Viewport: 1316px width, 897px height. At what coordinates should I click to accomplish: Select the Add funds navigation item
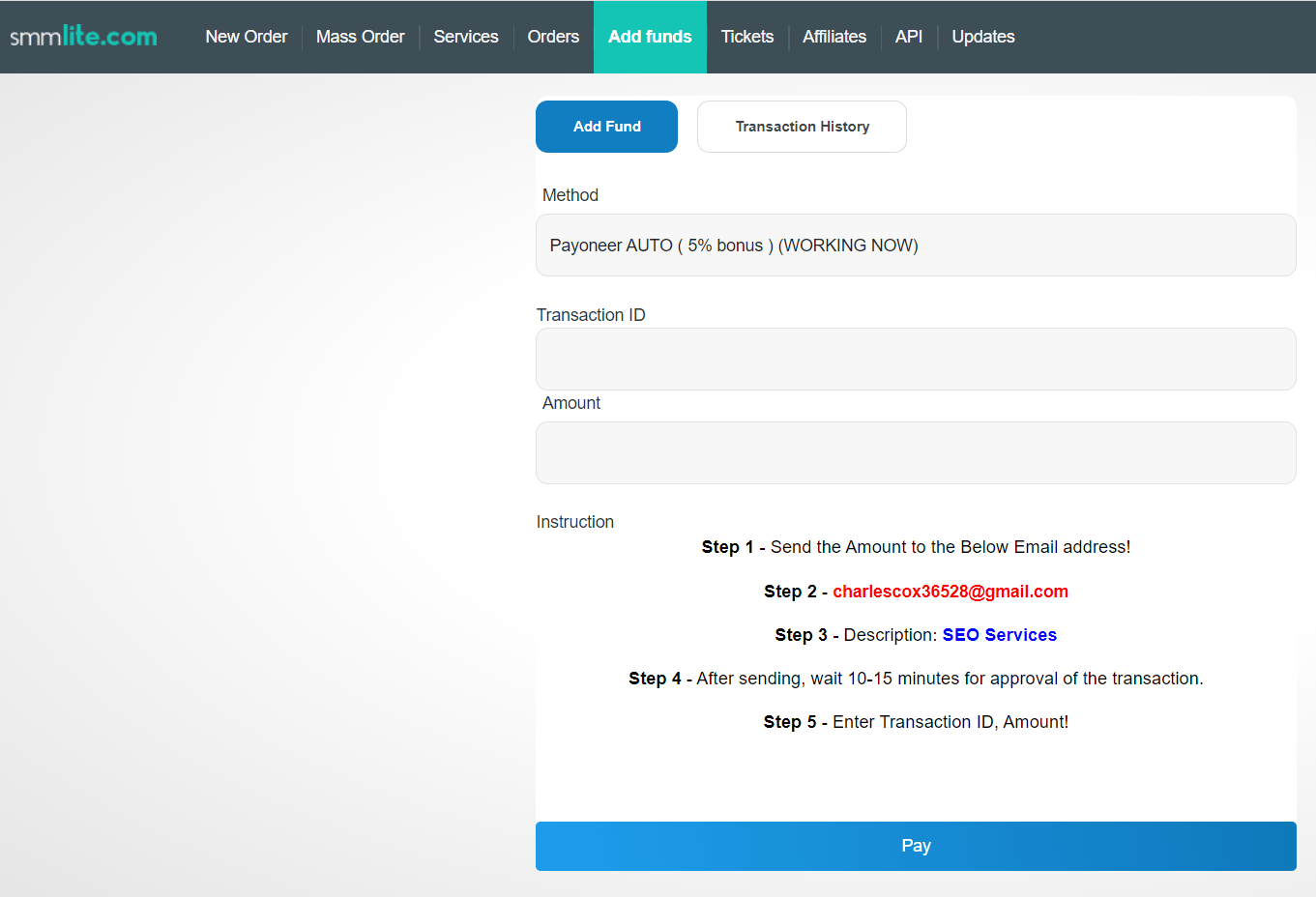[x=650, y=37]
